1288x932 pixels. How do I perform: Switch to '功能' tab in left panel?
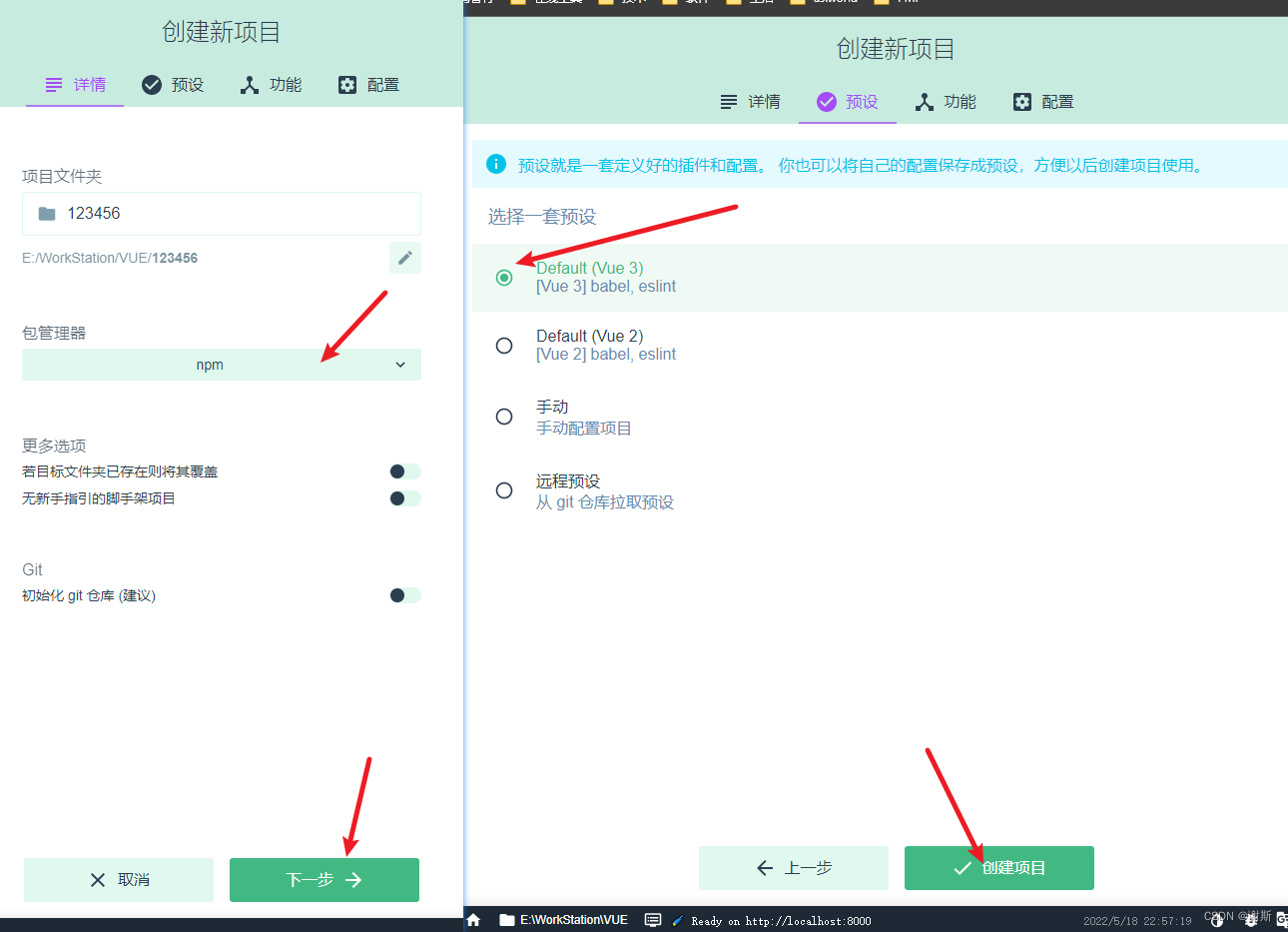(x=271, y=85)
